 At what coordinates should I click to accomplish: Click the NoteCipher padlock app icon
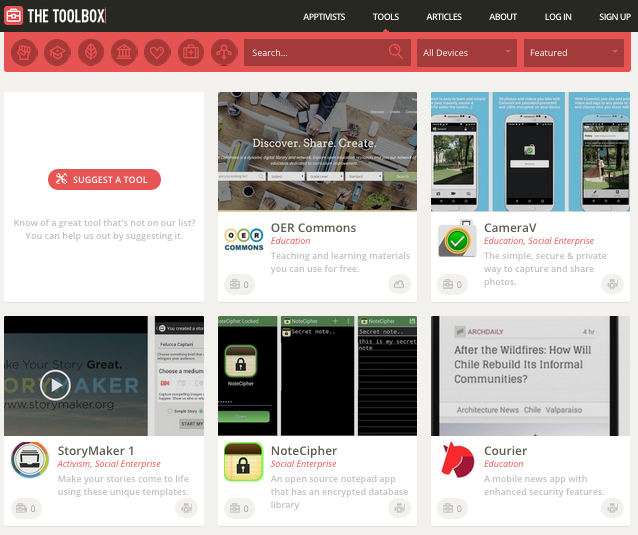tap(244, 462)
